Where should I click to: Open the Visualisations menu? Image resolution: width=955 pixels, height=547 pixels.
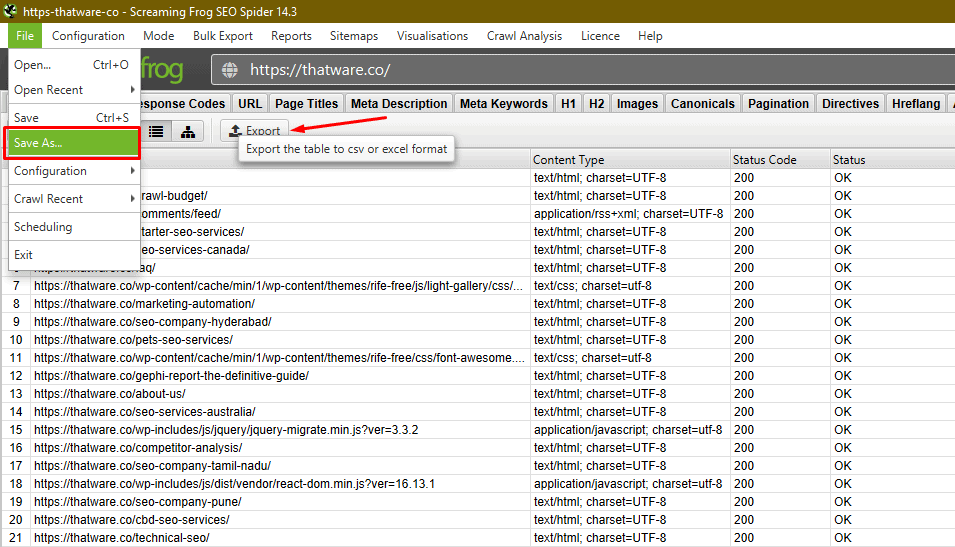[432, 36]
